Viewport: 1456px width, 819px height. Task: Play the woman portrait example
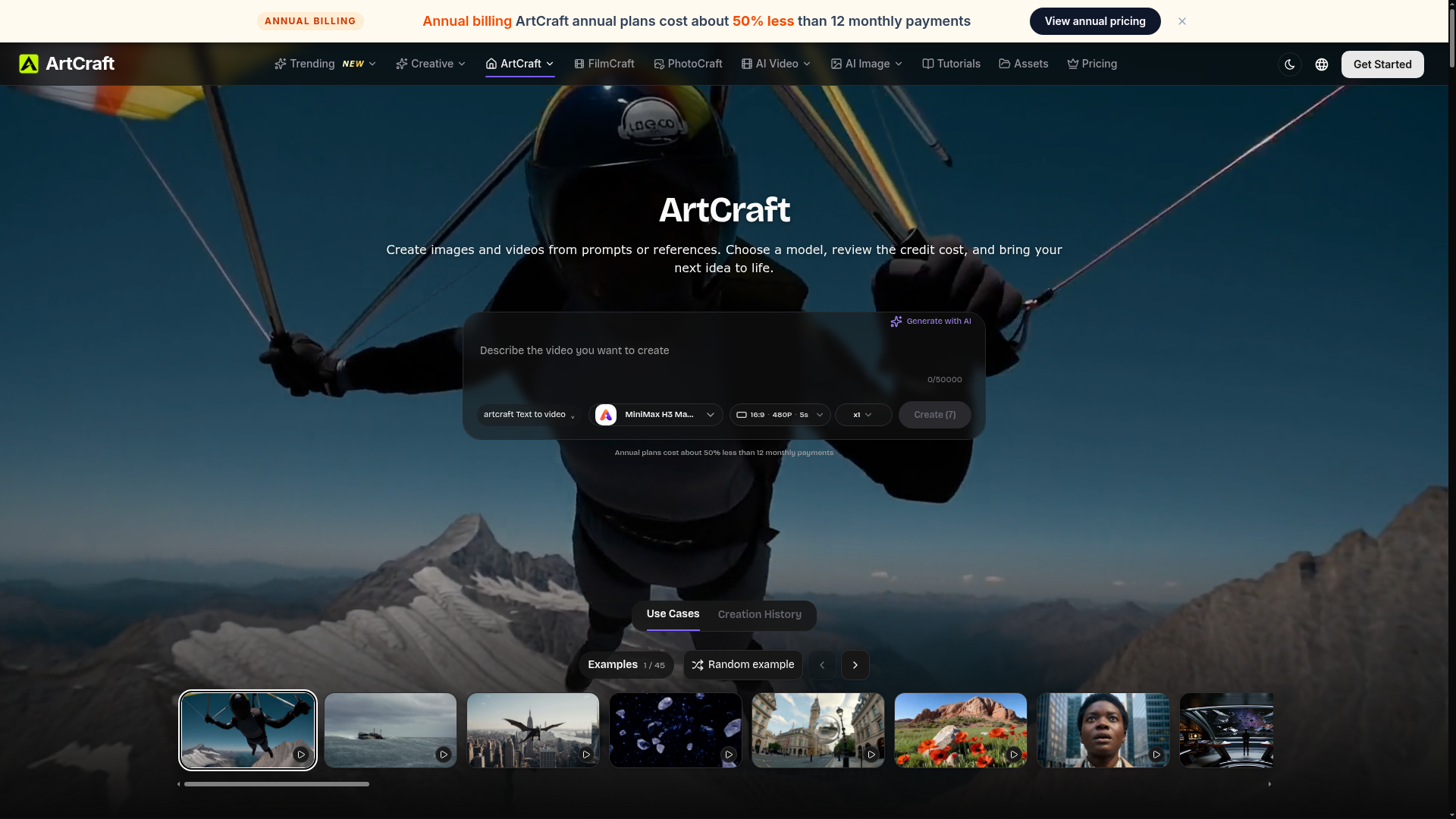click(x=1156, y=755)
